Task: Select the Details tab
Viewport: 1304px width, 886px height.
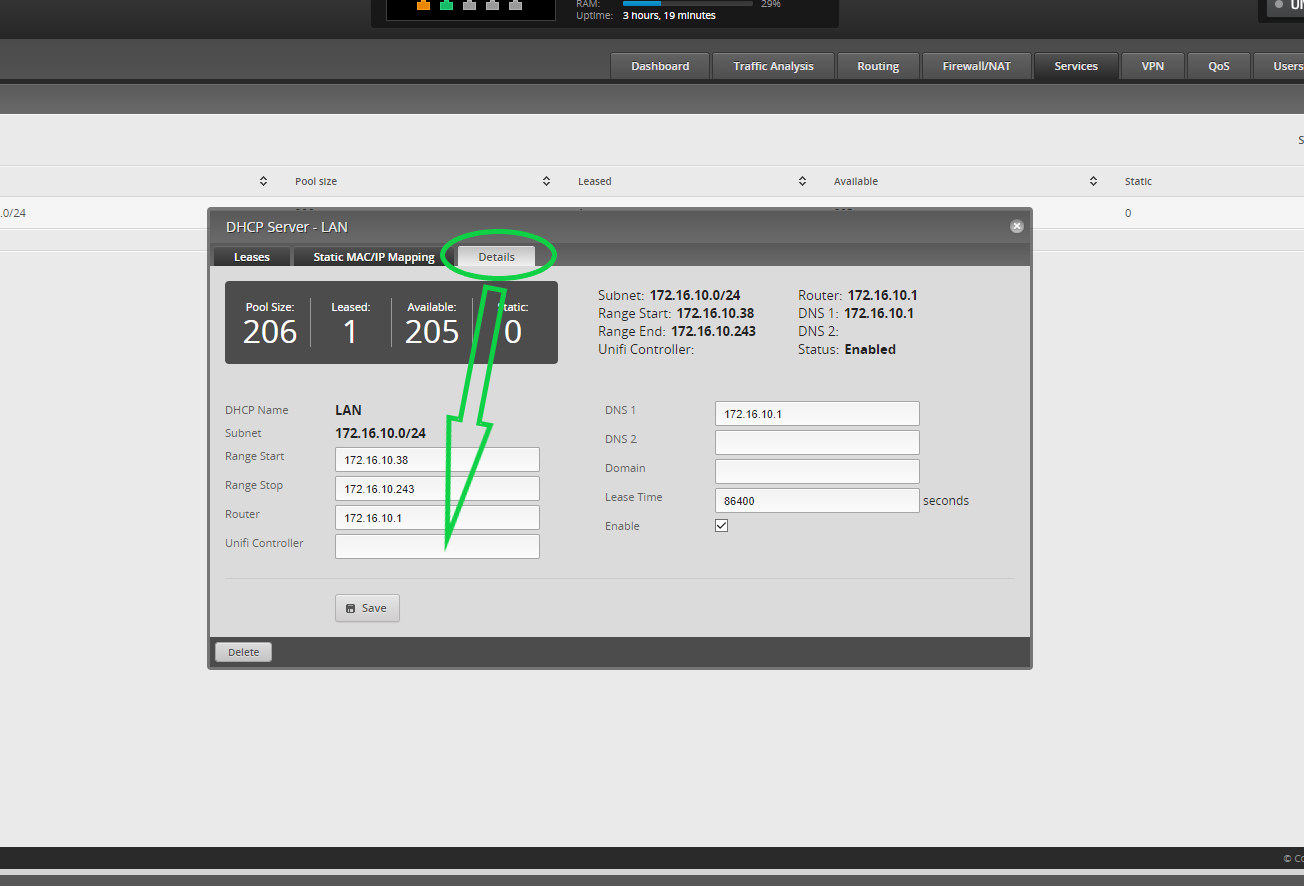Action: (x=496, y=257)
